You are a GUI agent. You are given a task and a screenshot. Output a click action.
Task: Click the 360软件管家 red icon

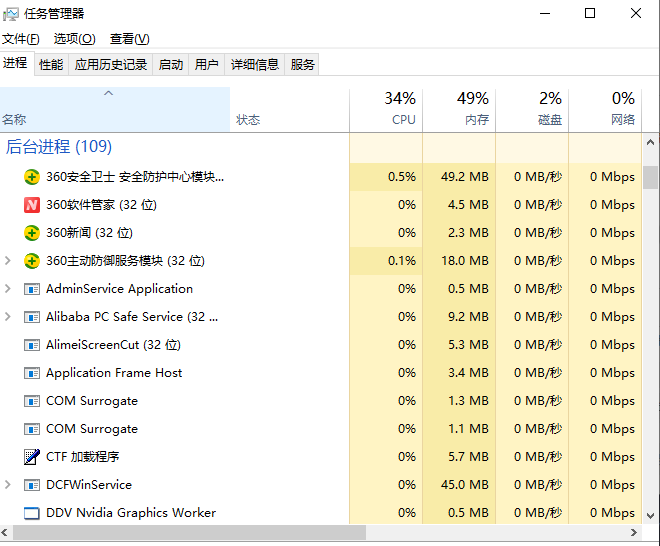pos(32,205)
